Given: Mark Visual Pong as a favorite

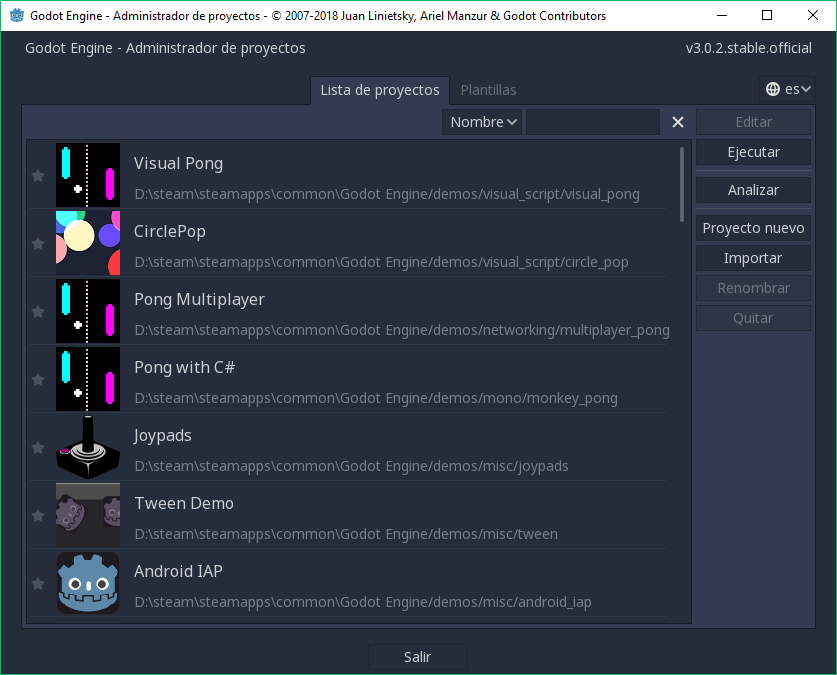Looking at the screenshot, I should (x=37, y=175).
